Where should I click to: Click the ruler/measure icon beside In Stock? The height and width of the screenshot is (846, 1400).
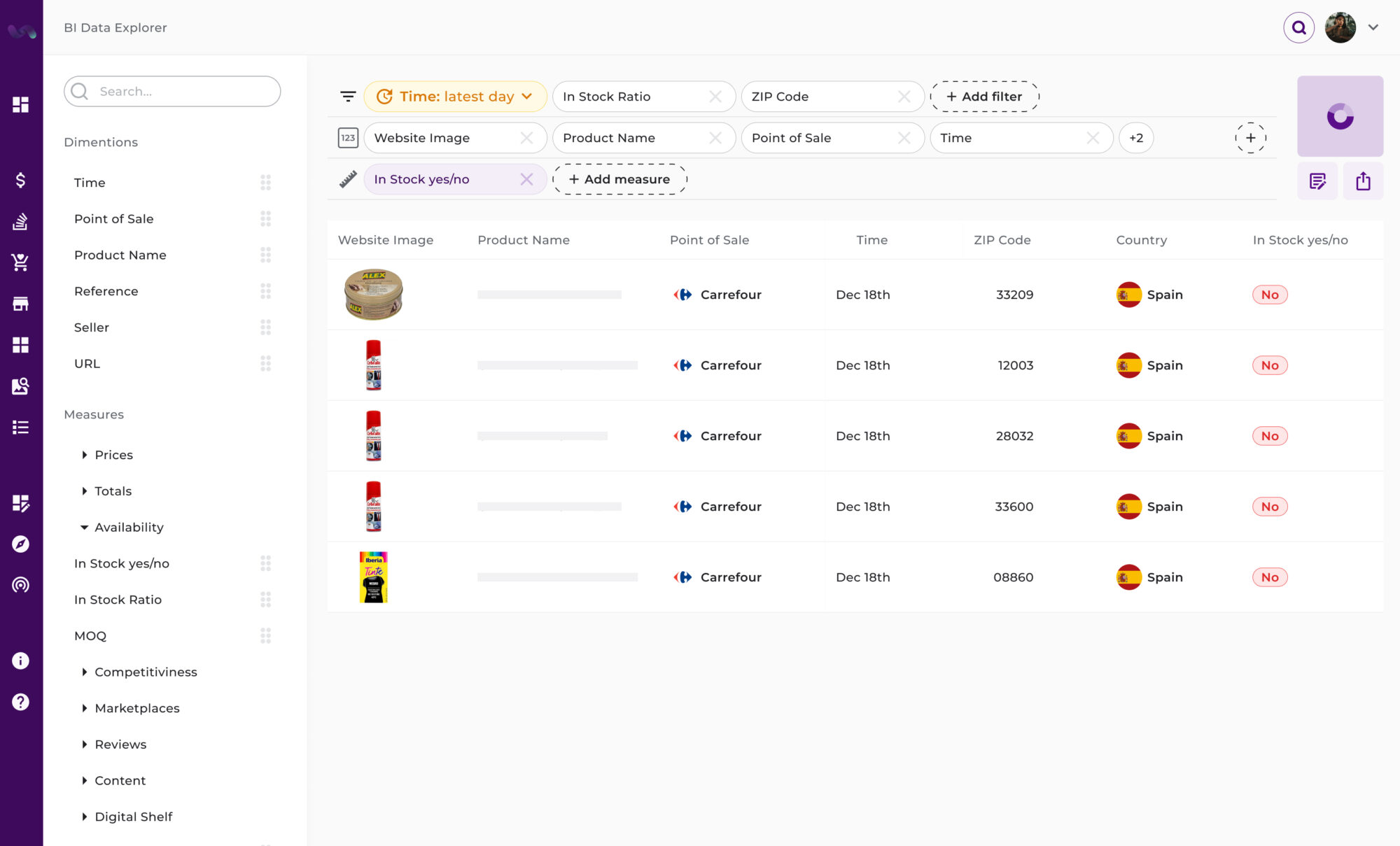coord(348,179)
